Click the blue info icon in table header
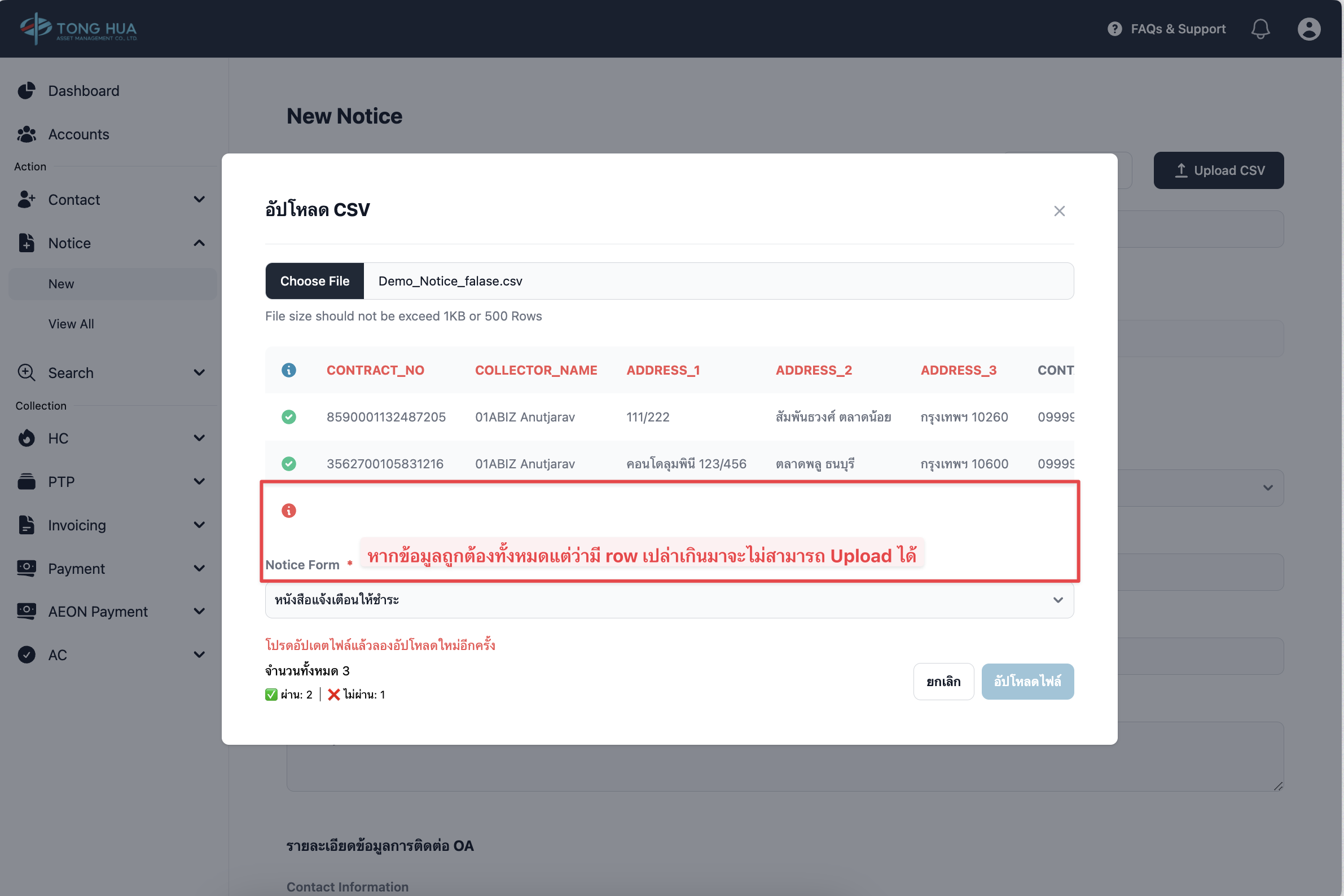The width and height of the screenshot is (1344, 896). point(288,370)
